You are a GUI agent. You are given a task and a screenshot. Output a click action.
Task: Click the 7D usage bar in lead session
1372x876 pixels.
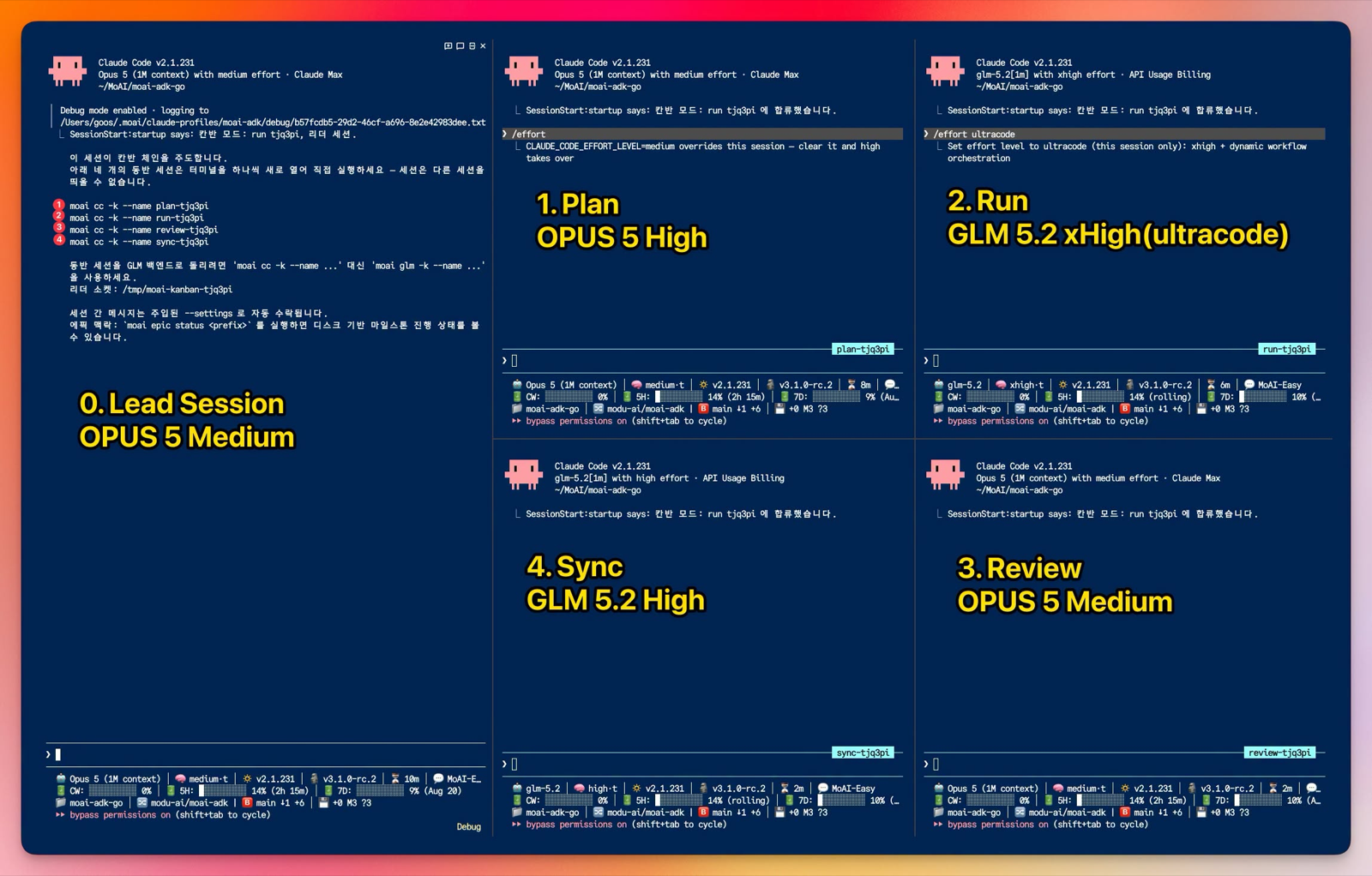(380, 791)
